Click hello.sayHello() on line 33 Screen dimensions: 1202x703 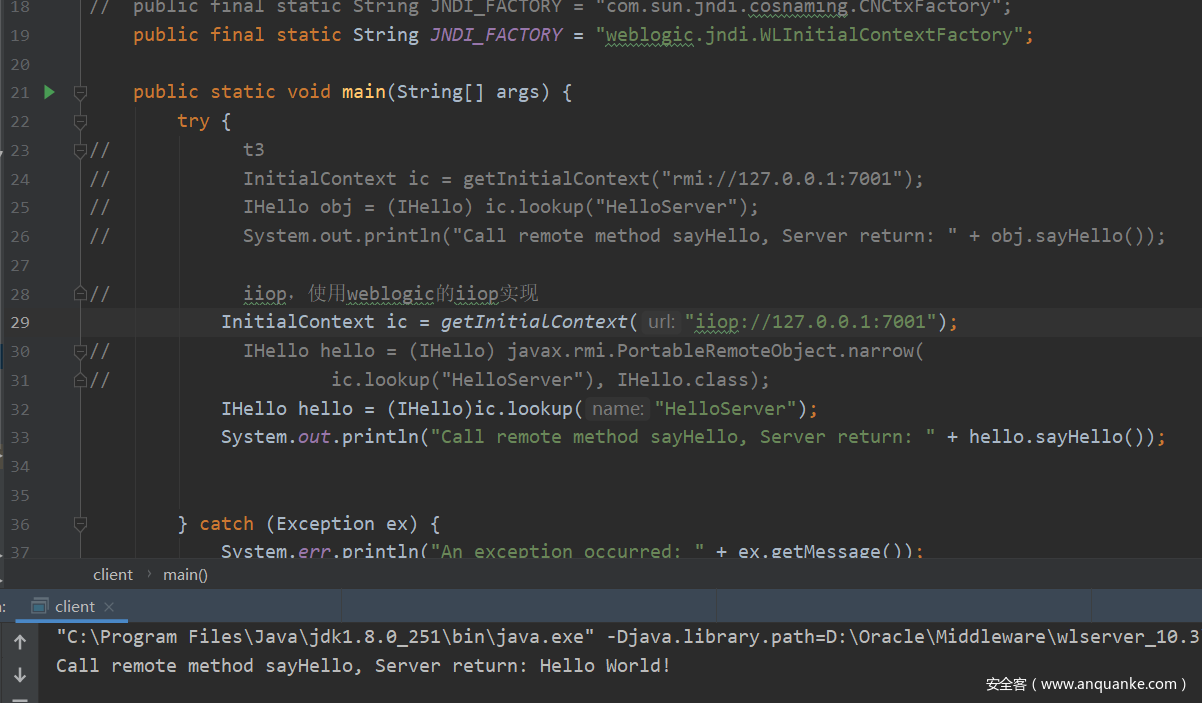[1056, 437]
